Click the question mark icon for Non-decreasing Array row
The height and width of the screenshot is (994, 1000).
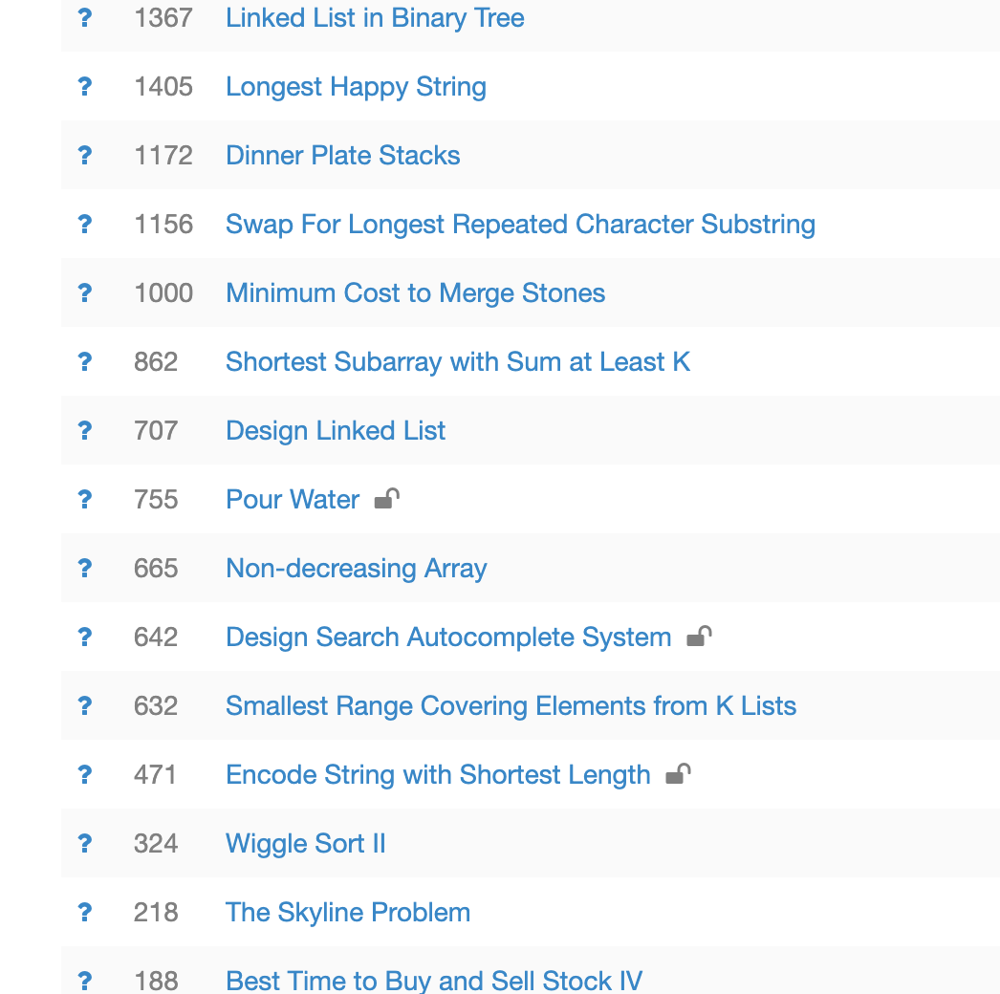coord(85,568)
